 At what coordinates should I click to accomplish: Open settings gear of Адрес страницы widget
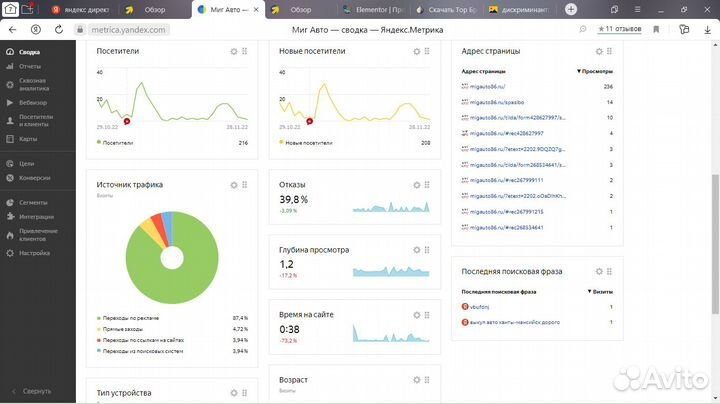[x=599, y=51]
